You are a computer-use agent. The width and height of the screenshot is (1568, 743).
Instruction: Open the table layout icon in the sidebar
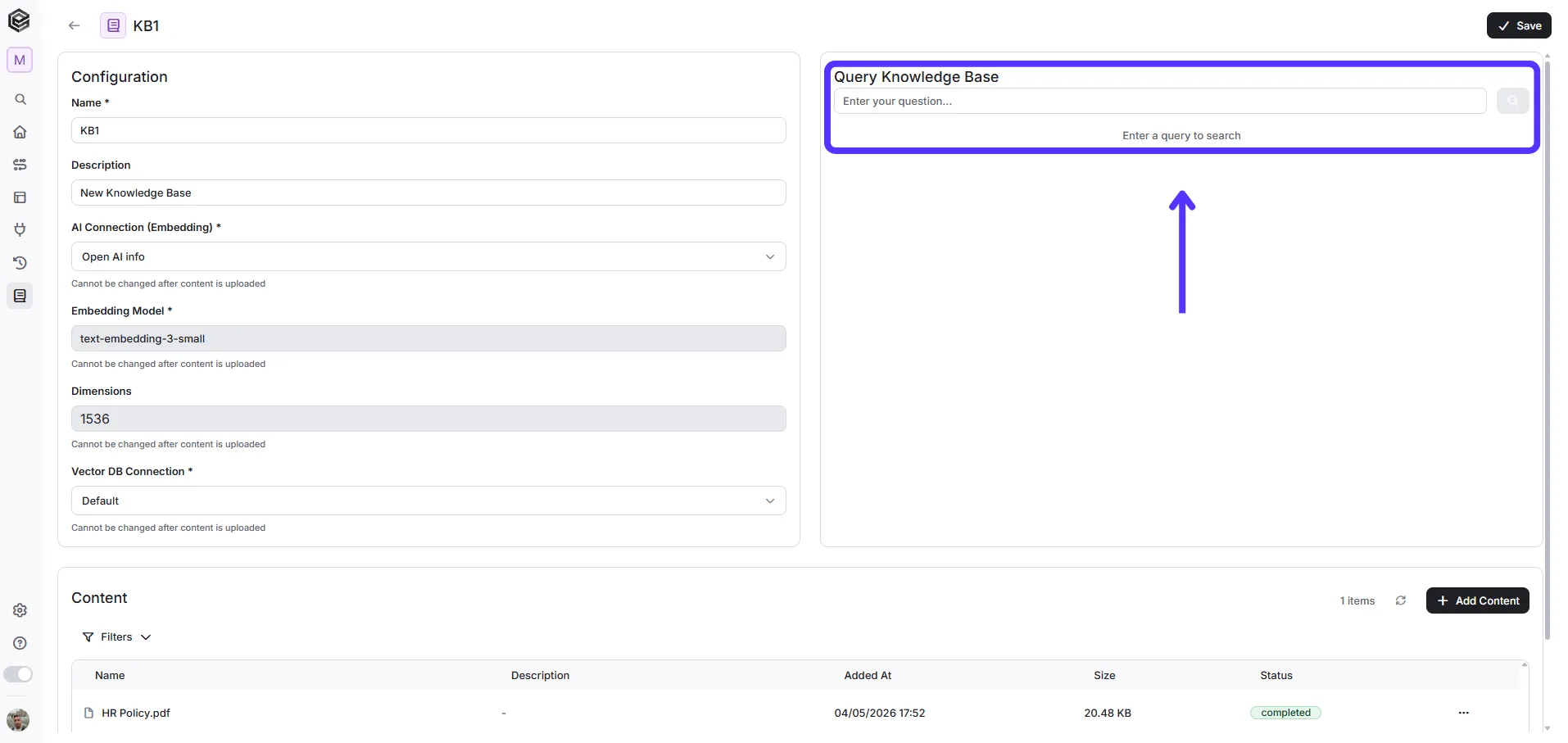(x=20, y=197)
